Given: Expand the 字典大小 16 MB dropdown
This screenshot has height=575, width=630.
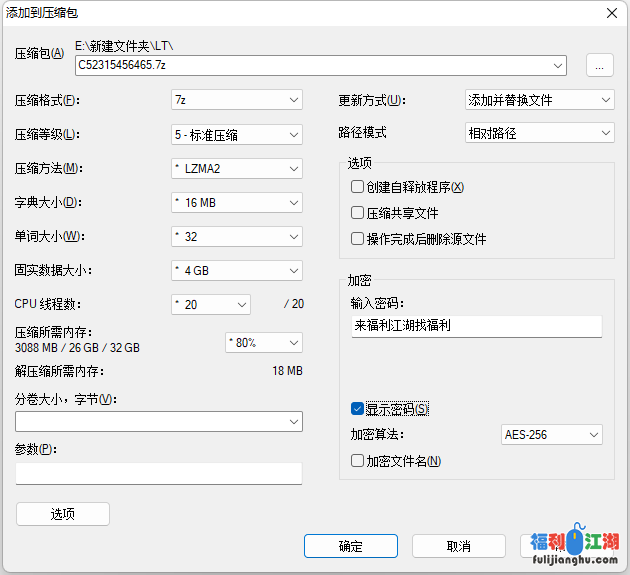Looking at the screenshot, I should coord(237,202).
